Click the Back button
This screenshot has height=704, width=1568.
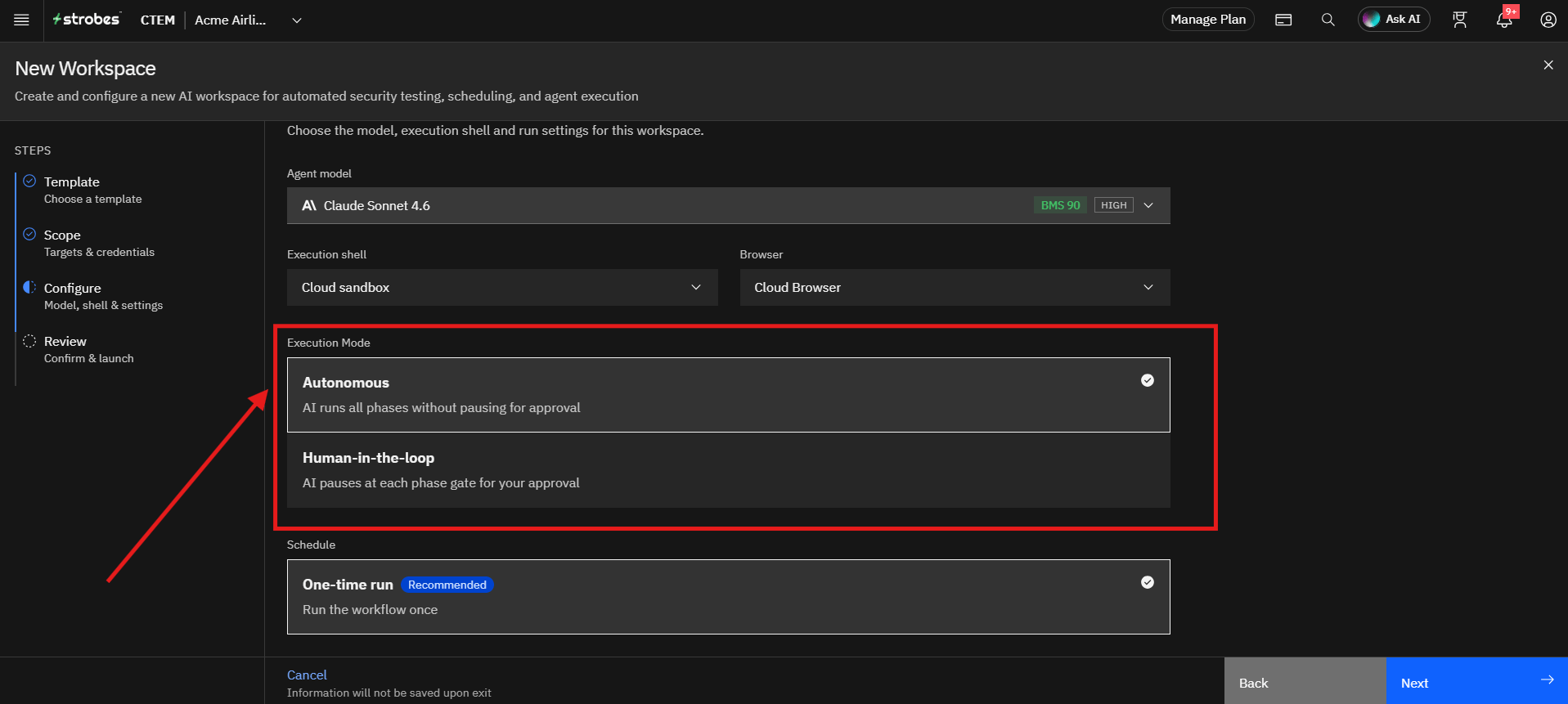[1305, 681]
